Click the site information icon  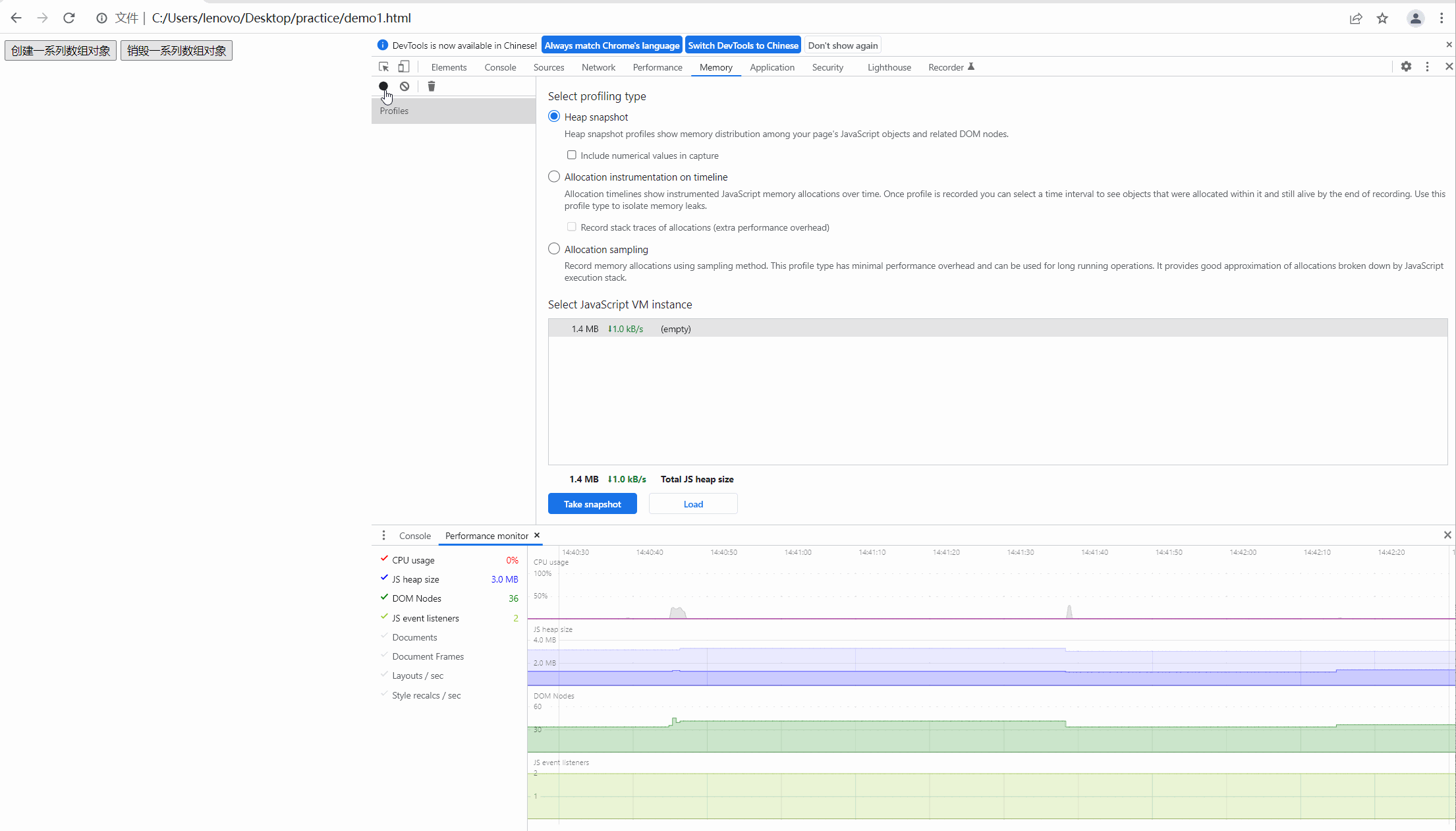coord(101,18)
